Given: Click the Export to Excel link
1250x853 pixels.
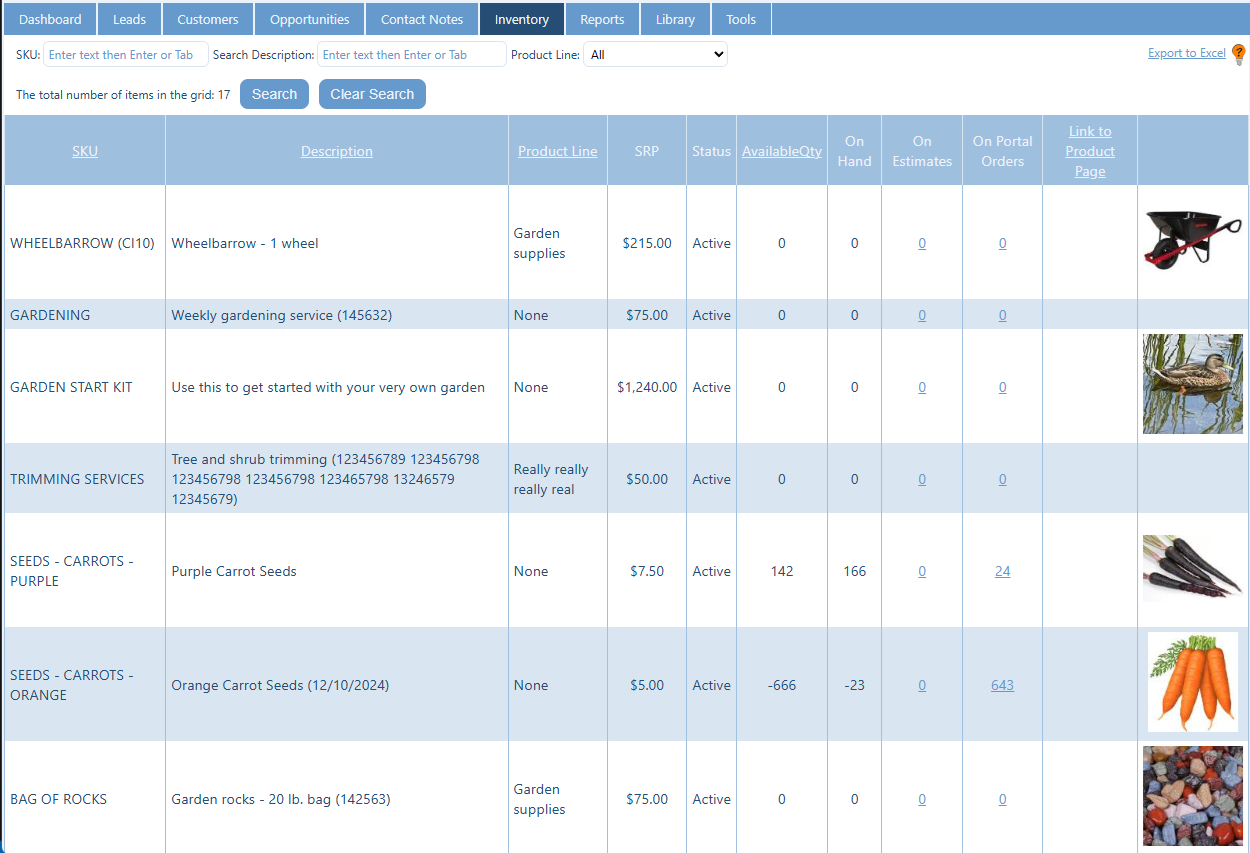Looking at the screenshot, I should point(1186,52).
